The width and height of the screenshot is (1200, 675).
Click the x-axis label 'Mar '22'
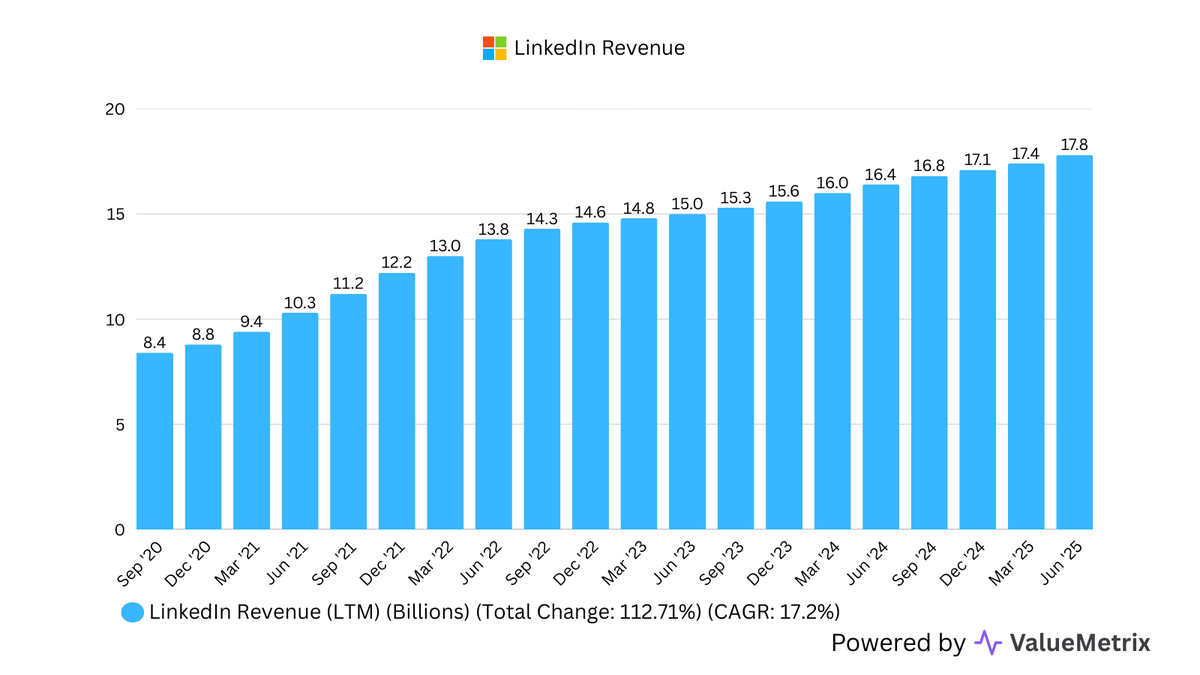coord(433,563)
